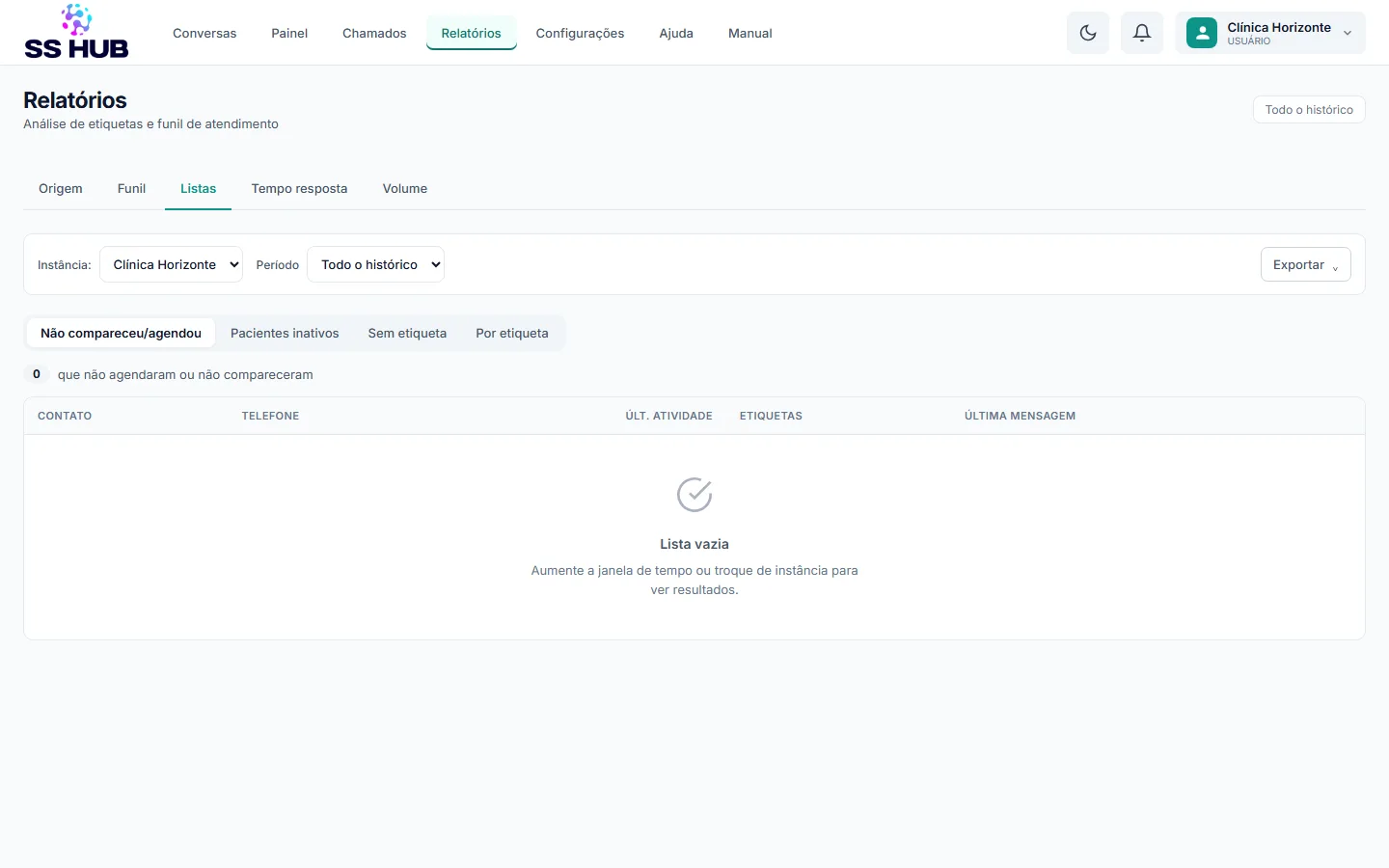The height and width of the screenshot is (868, 1389).
Task: Go to Painel in top navigation
Action: [x=289, y=33]
